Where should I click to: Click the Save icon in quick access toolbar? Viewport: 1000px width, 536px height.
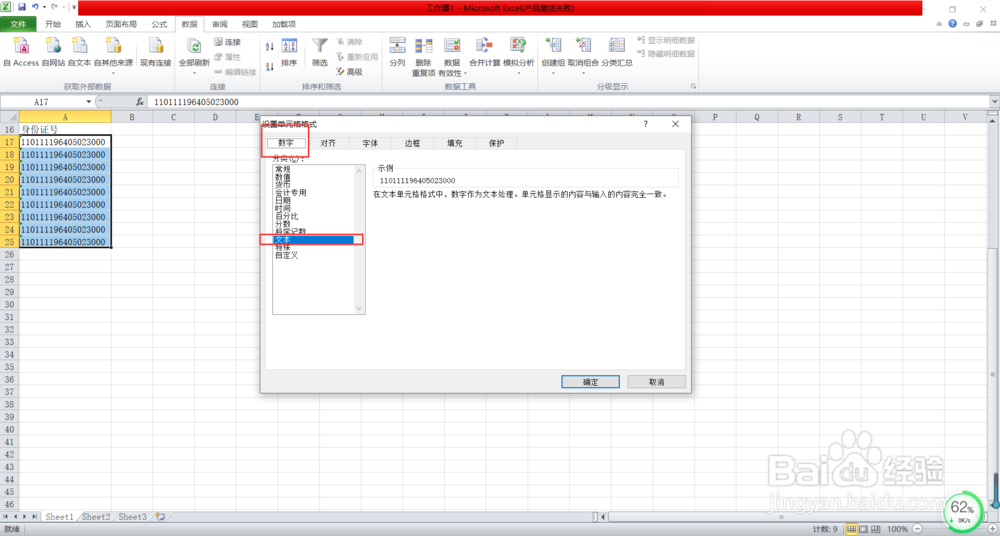coord(22,7)
